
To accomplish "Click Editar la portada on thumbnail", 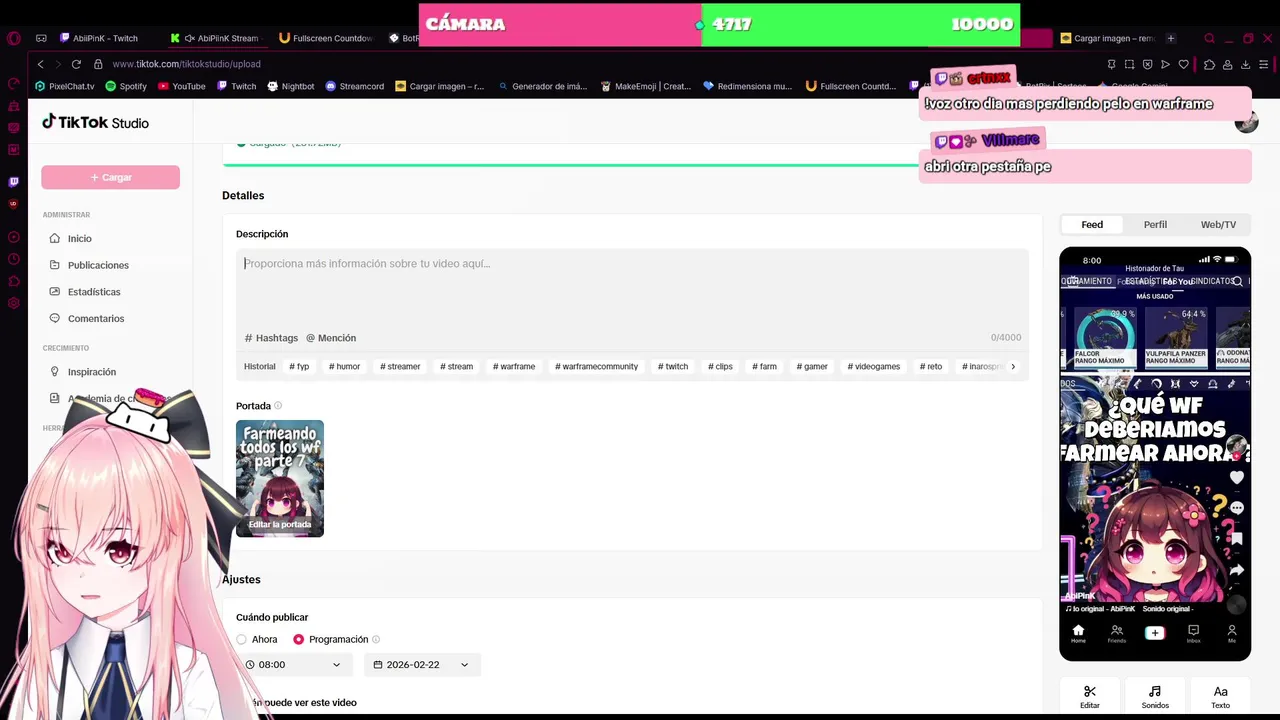I will tap(280, 524).
